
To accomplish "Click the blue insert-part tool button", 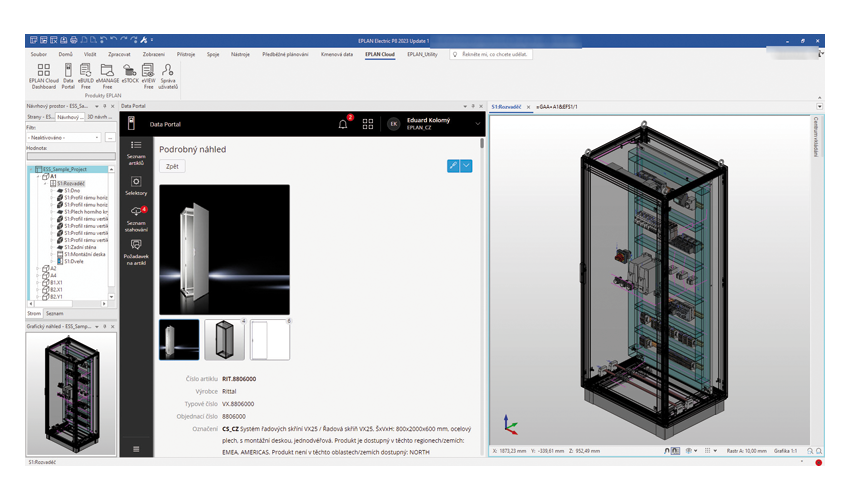I will click(453, 166).
